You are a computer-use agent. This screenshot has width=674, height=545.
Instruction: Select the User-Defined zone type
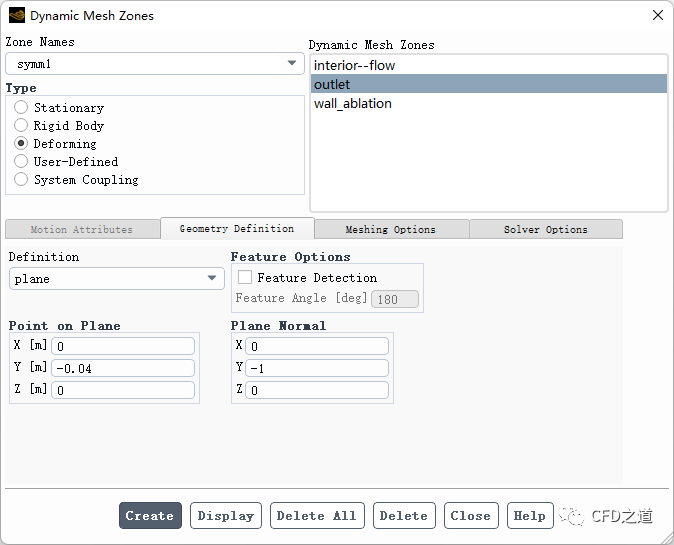[x=21, y=161]
